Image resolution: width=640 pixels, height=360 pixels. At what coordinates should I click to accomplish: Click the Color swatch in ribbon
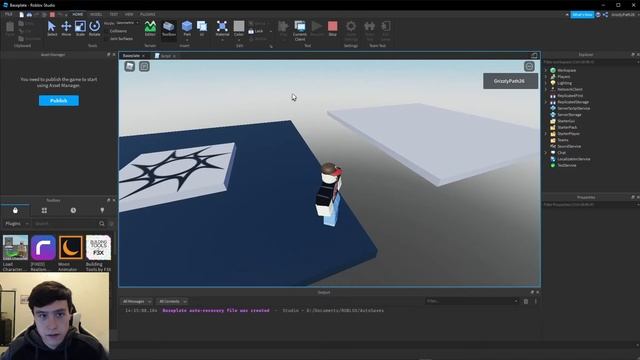(x=239, y=27)
